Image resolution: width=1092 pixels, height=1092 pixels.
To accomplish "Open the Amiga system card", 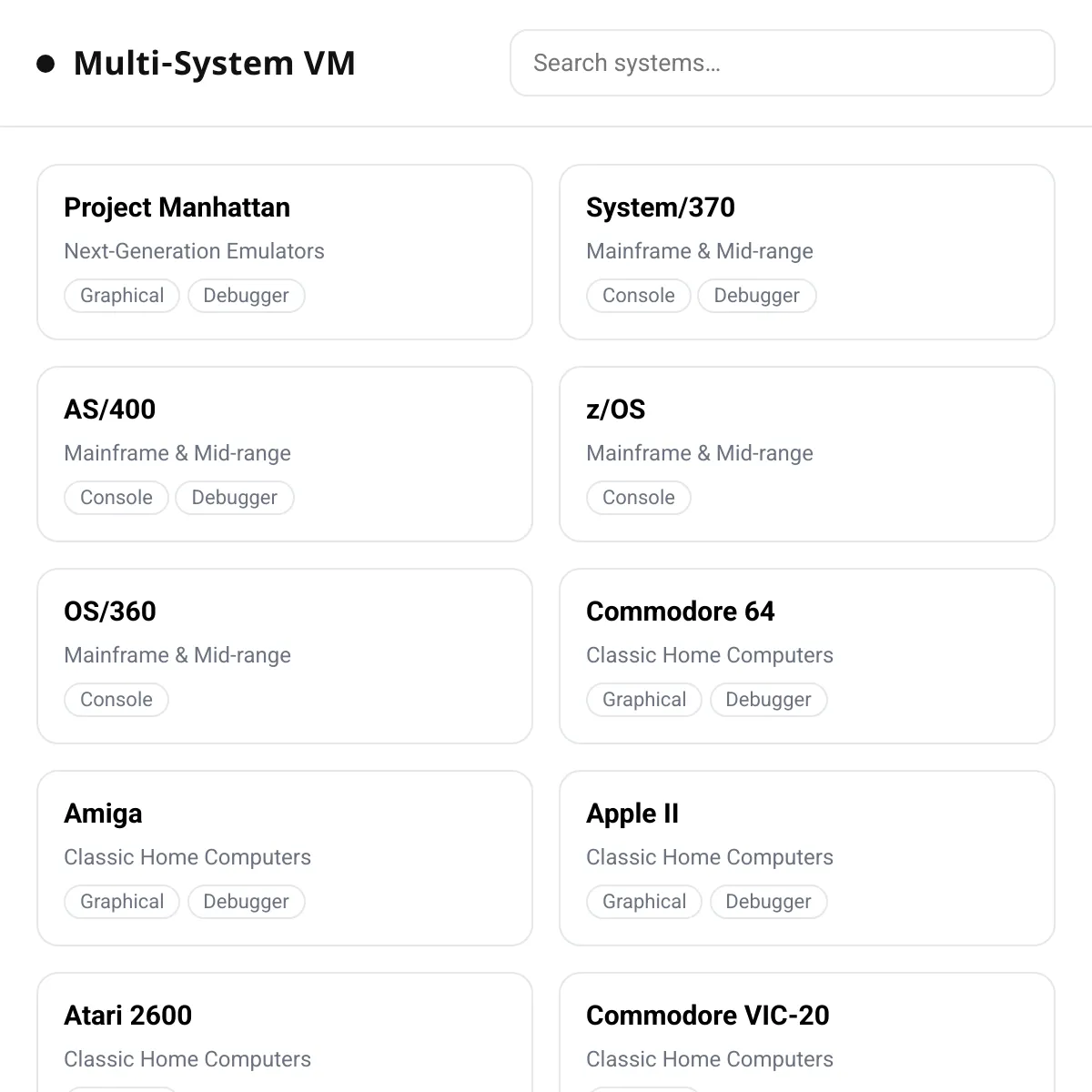I will click(x=284, y=857).
